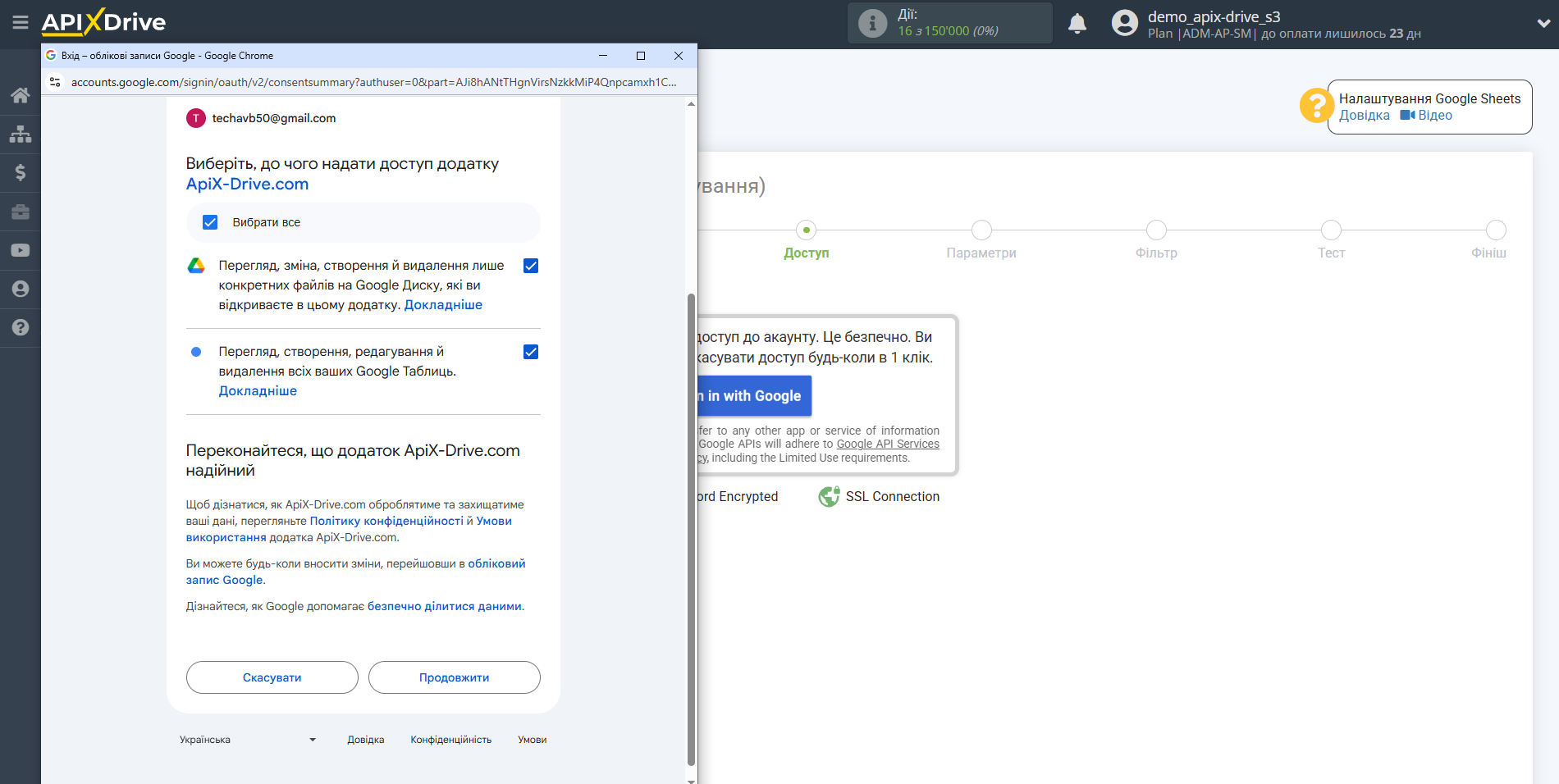
Task: Open the hamburger menu in ApiX-Drive
Action: tap(21, 23)
